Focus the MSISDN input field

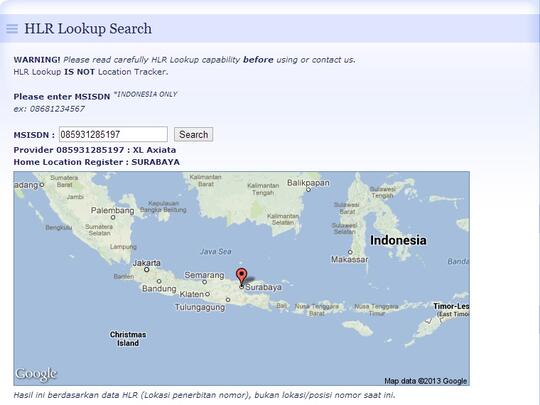click(x=113, y=134)
